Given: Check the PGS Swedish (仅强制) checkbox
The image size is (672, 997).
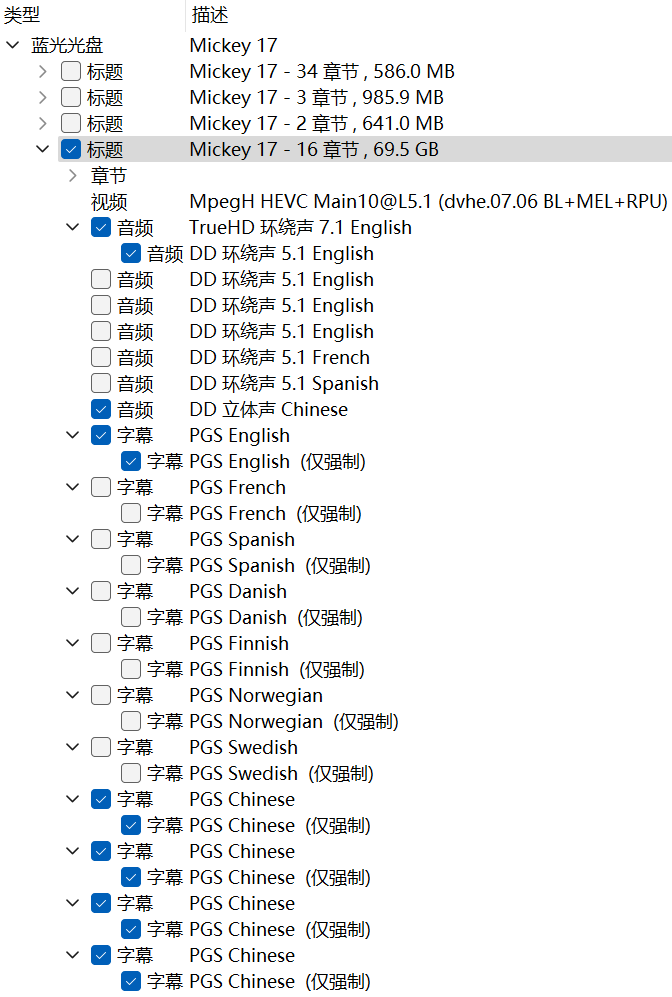Looking at the screenshot, I should (x=130, y=774).
